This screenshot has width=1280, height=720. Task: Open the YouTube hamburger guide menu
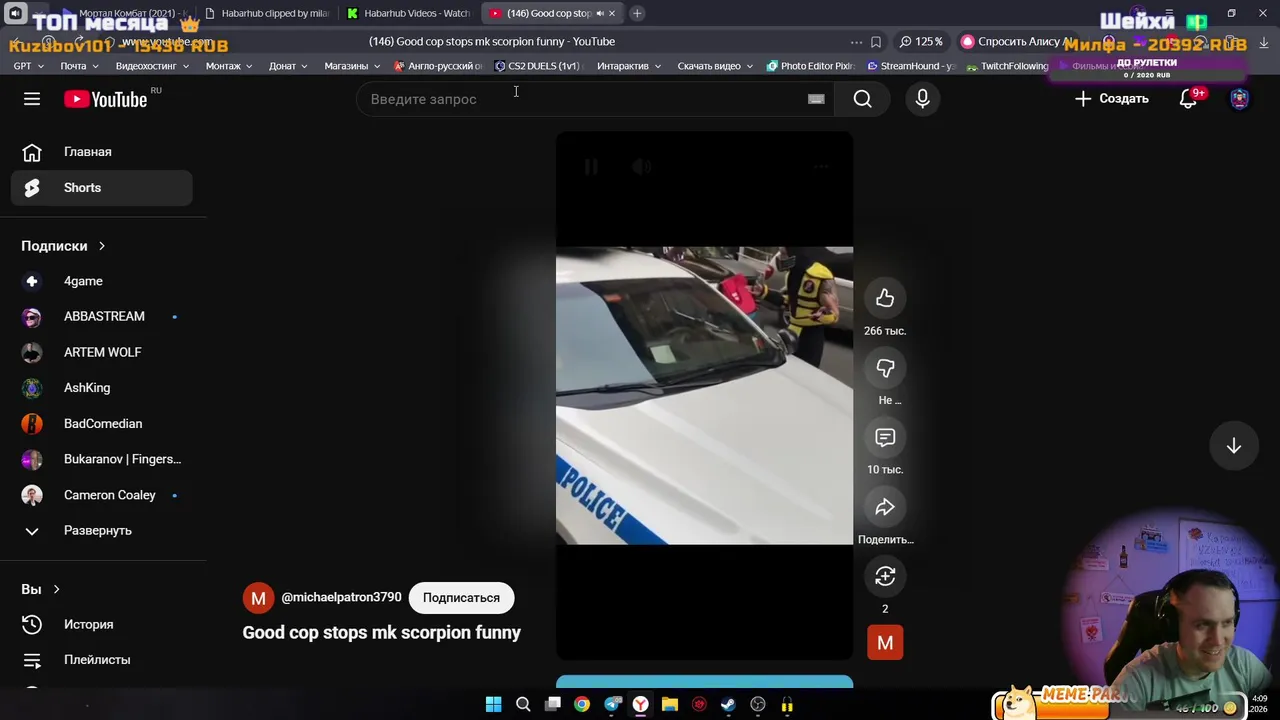coord(32,99)
